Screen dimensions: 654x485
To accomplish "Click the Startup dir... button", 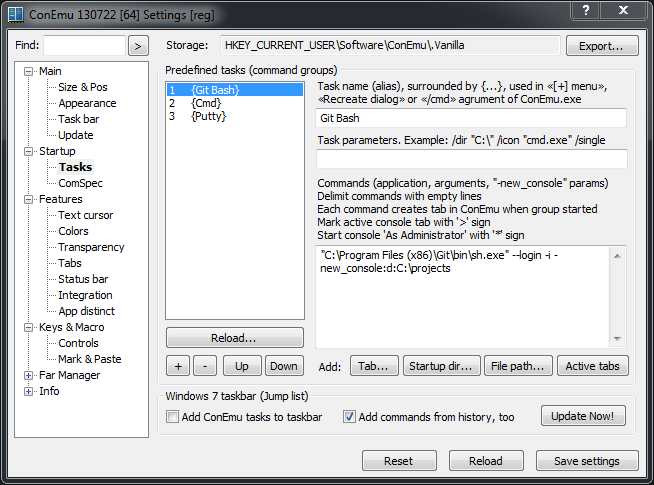I will click(x=442, y=366).
